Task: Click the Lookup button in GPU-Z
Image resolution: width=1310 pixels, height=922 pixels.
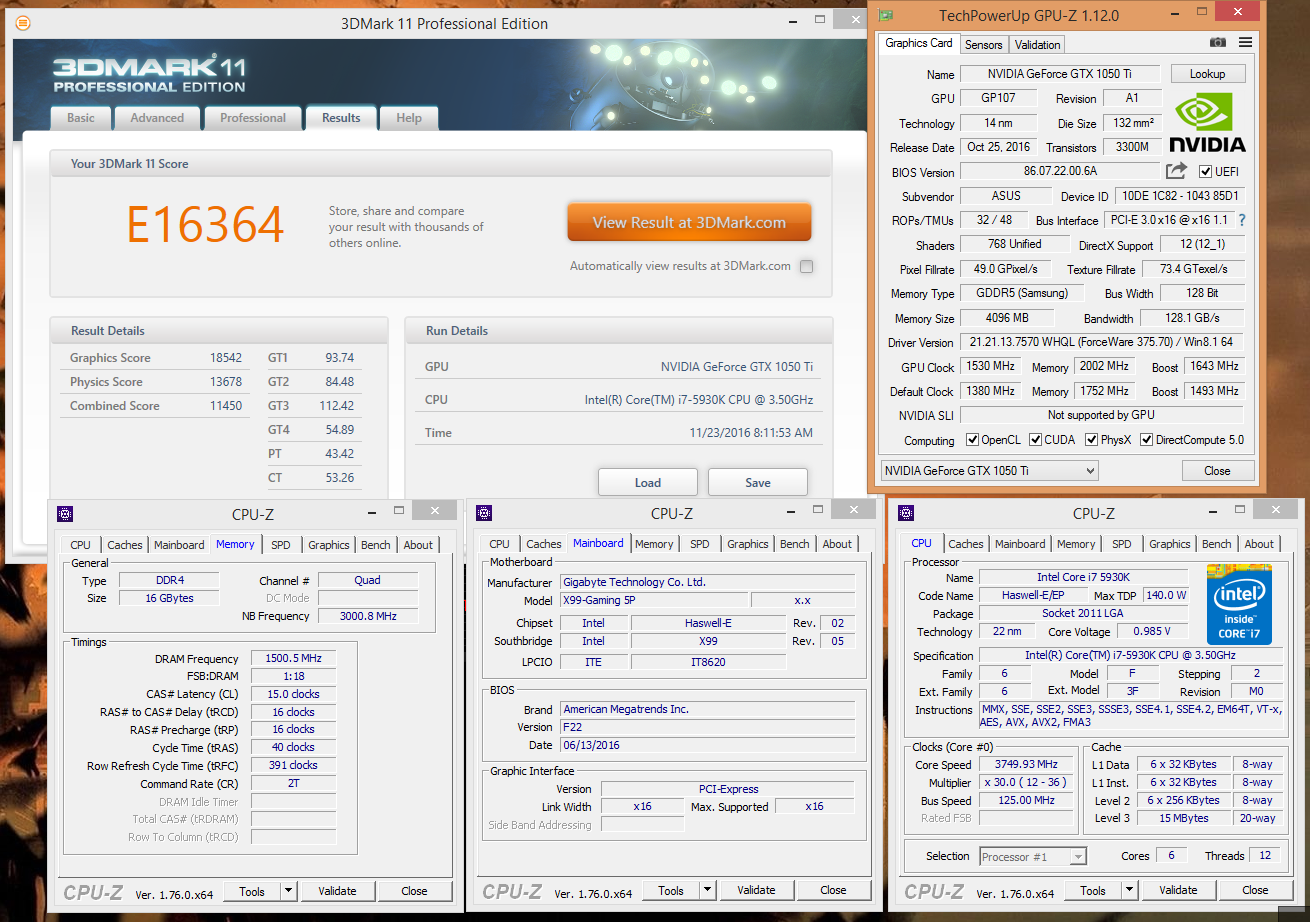Action: (1207, 74)
